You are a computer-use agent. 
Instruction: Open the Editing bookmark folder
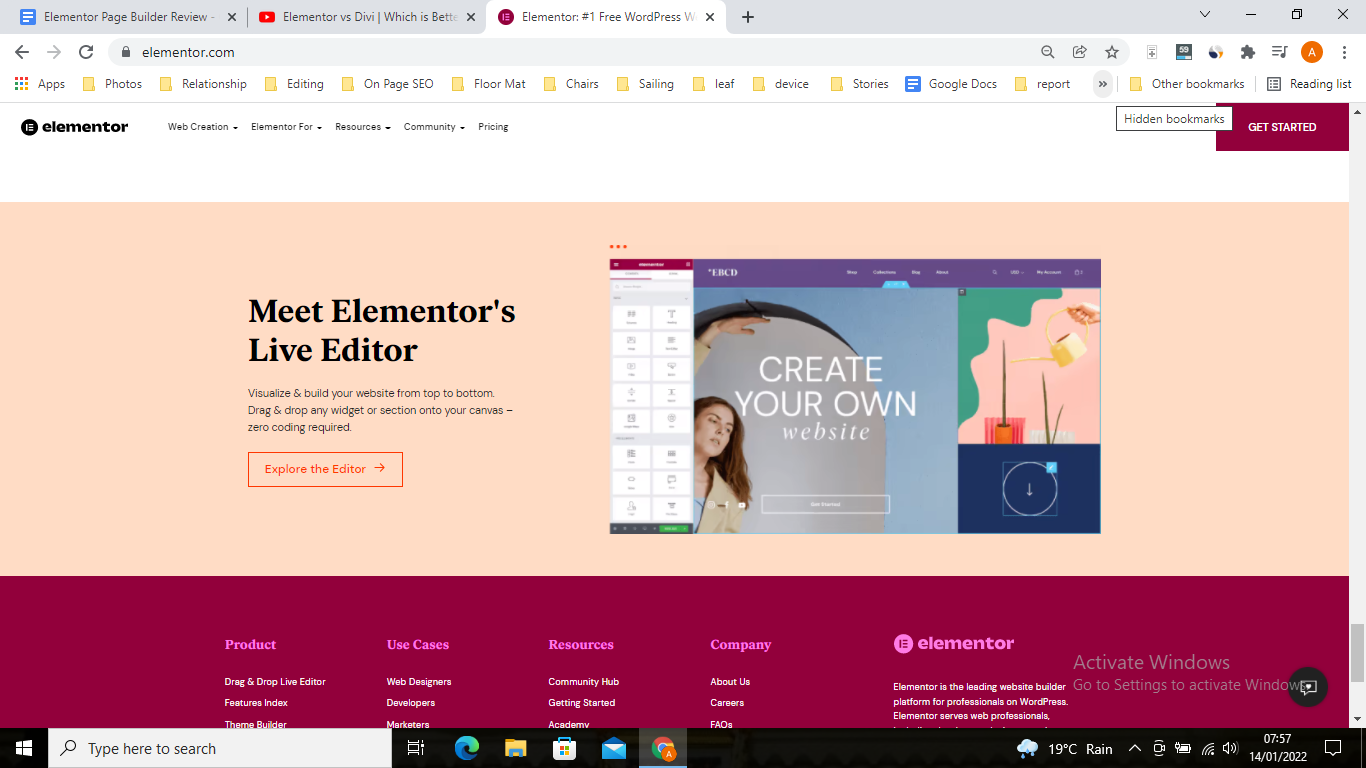(294, 84)
